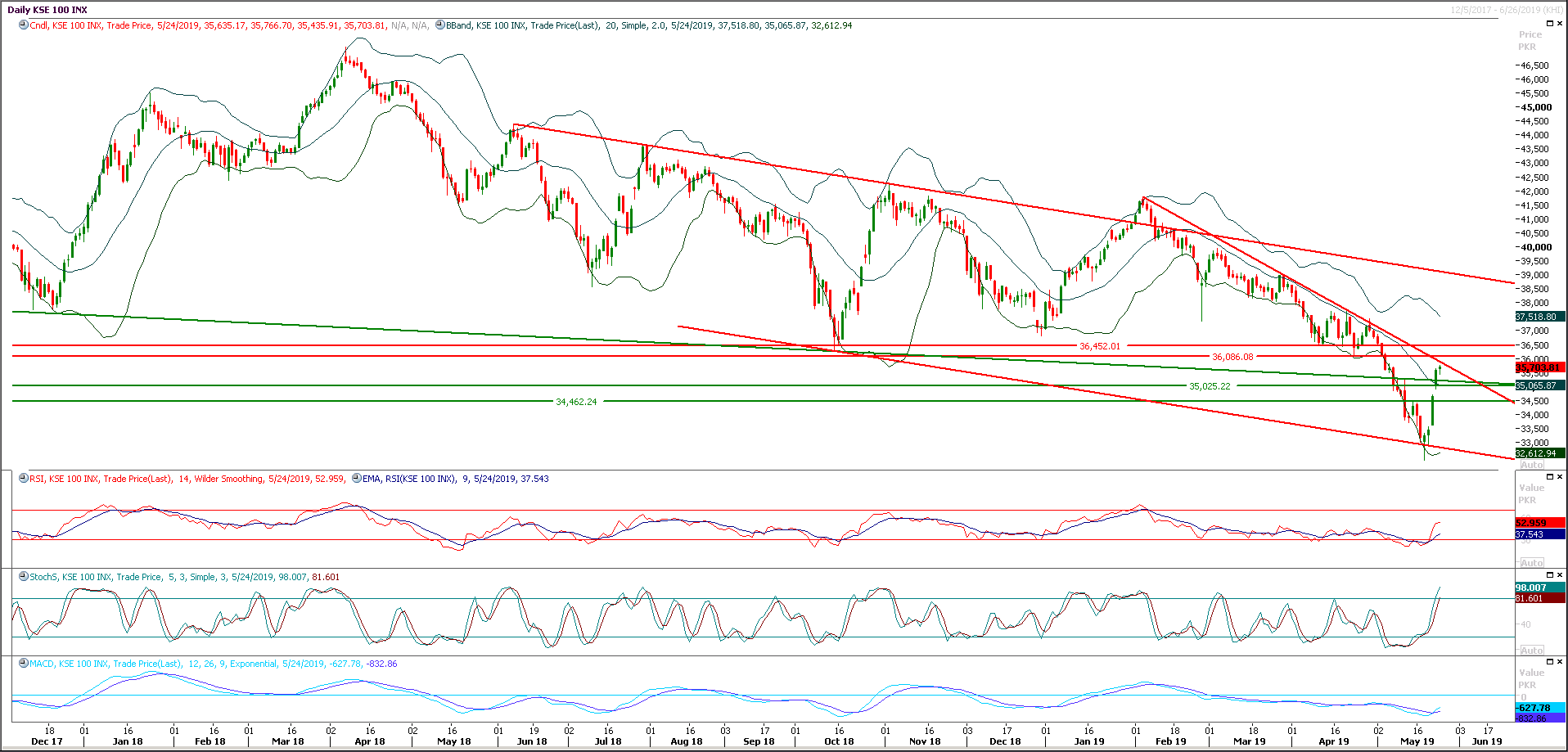Click the red 35,703.81 last price tag
This screenshot has height=752, width=1568.
point(1536,367)
